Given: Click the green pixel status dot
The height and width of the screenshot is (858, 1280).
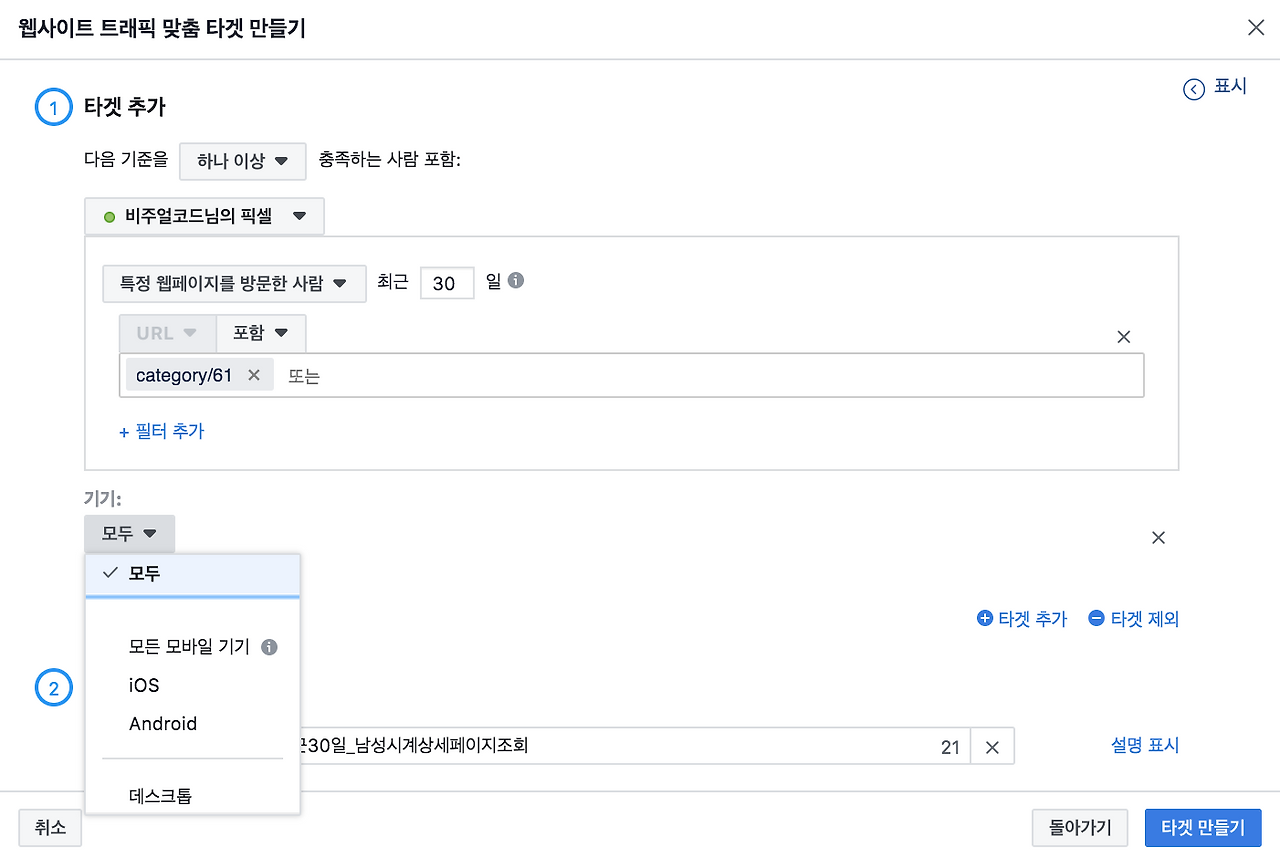Looking at the screenshot, I should pos(110,216).
